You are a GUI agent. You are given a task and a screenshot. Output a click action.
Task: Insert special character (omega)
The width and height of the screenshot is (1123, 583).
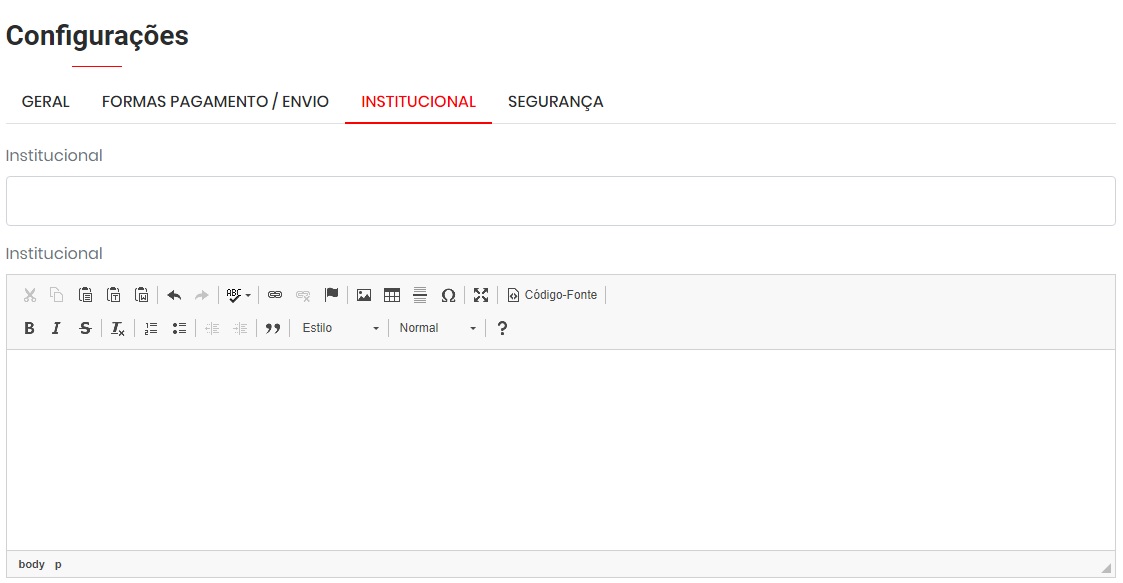click(448, 295)
